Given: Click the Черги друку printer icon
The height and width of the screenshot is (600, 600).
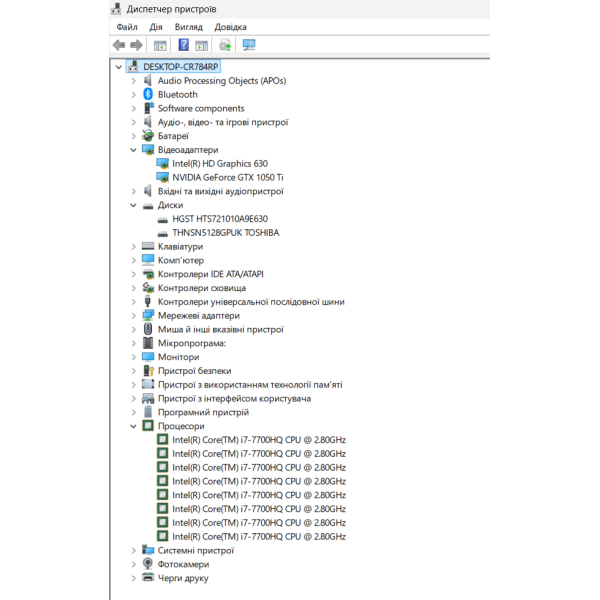Looking at the screenshot, I should [x=148, y=577].
